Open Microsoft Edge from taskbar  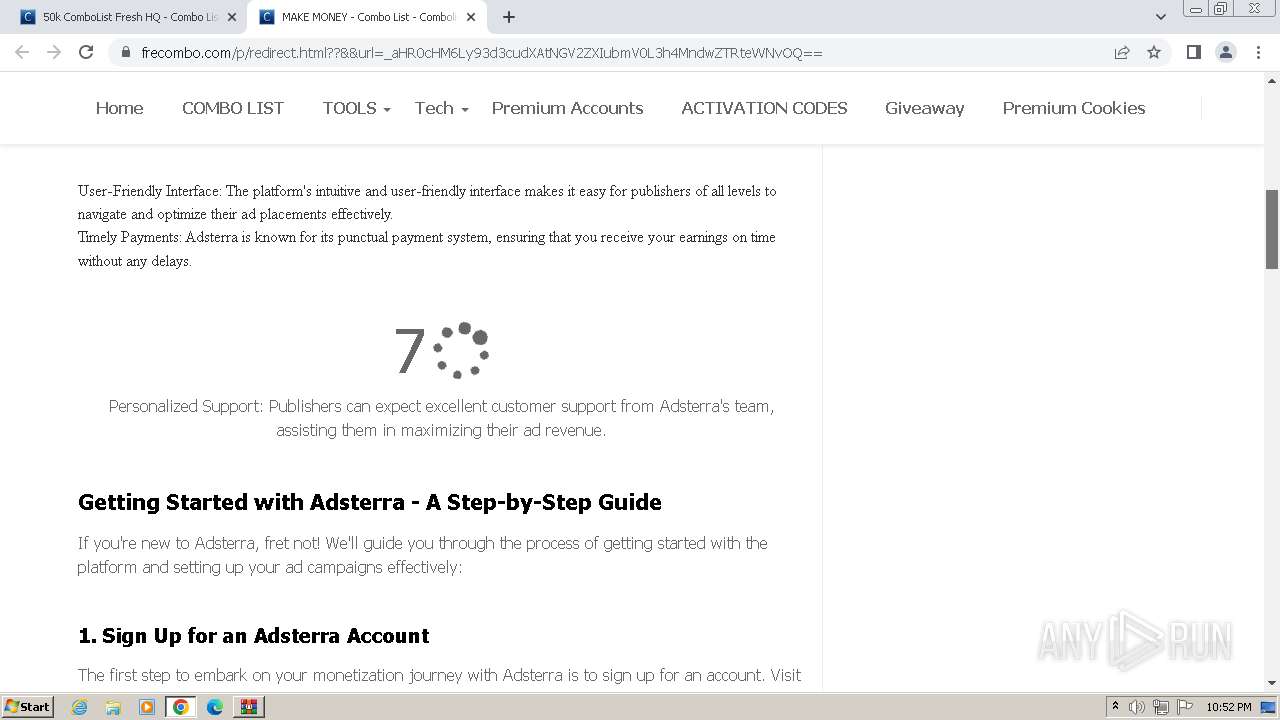coord(215,707)
